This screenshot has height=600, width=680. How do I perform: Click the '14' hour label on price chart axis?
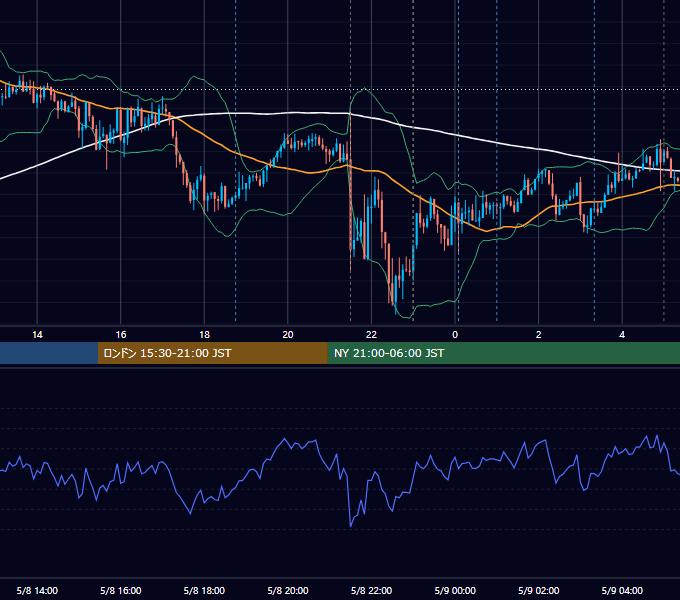pyautogui.click(x=37, y=335)
